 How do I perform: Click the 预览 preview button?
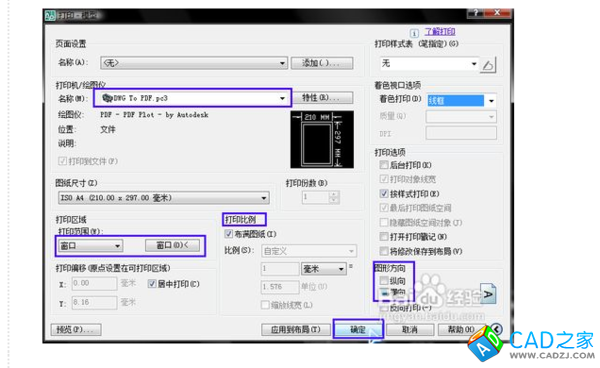point(76,329)
